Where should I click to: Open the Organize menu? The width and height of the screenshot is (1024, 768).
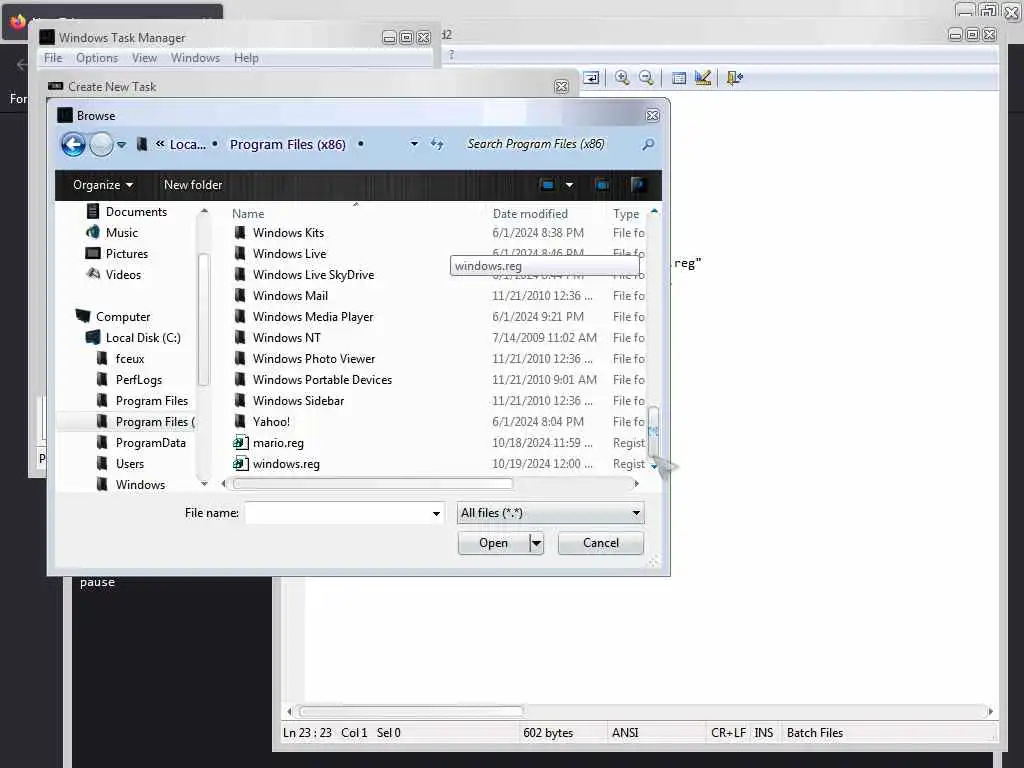pos(103,185)
